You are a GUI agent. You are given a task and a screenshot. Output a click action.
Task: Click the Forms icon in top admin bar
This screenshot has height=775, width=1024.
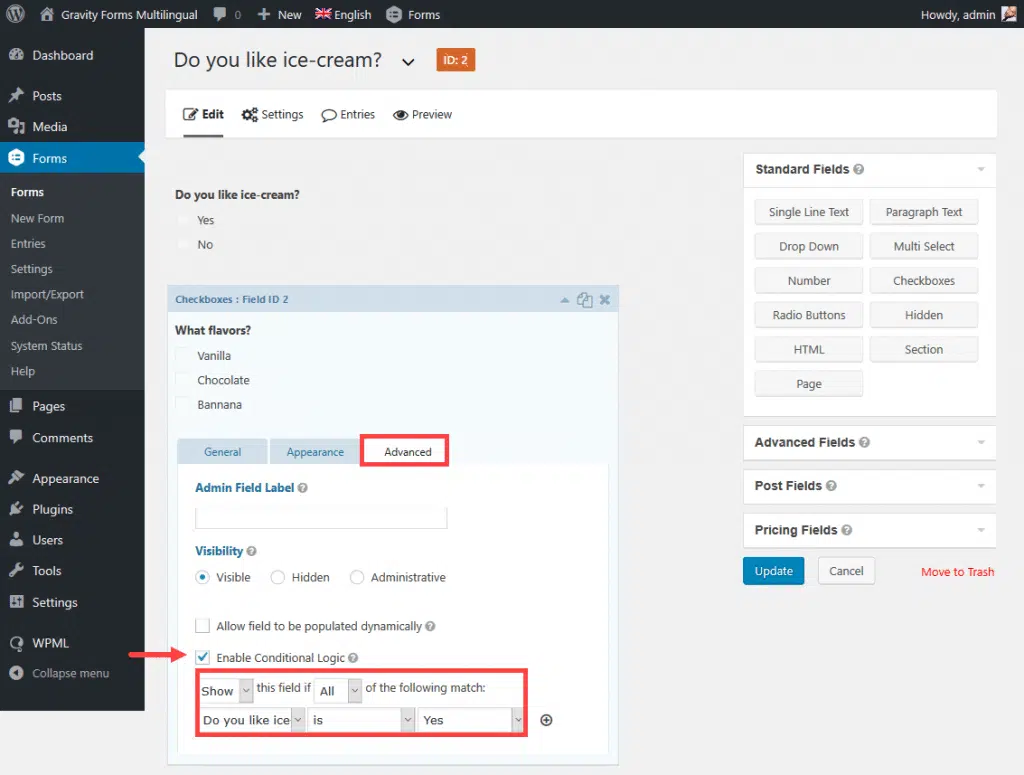pyautogui.click(x=394, y=14)
